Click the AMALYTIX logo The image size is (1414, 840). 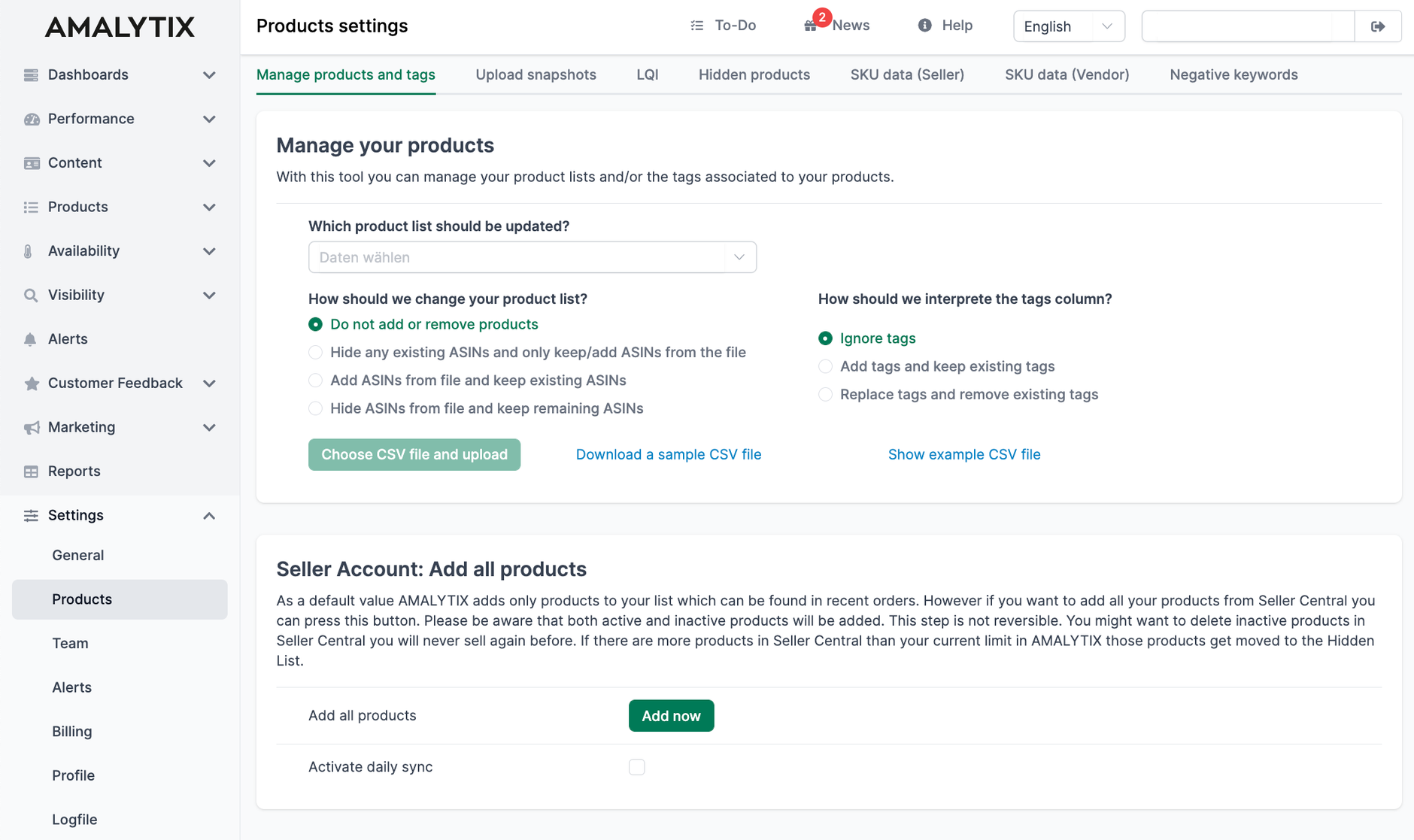120,27
